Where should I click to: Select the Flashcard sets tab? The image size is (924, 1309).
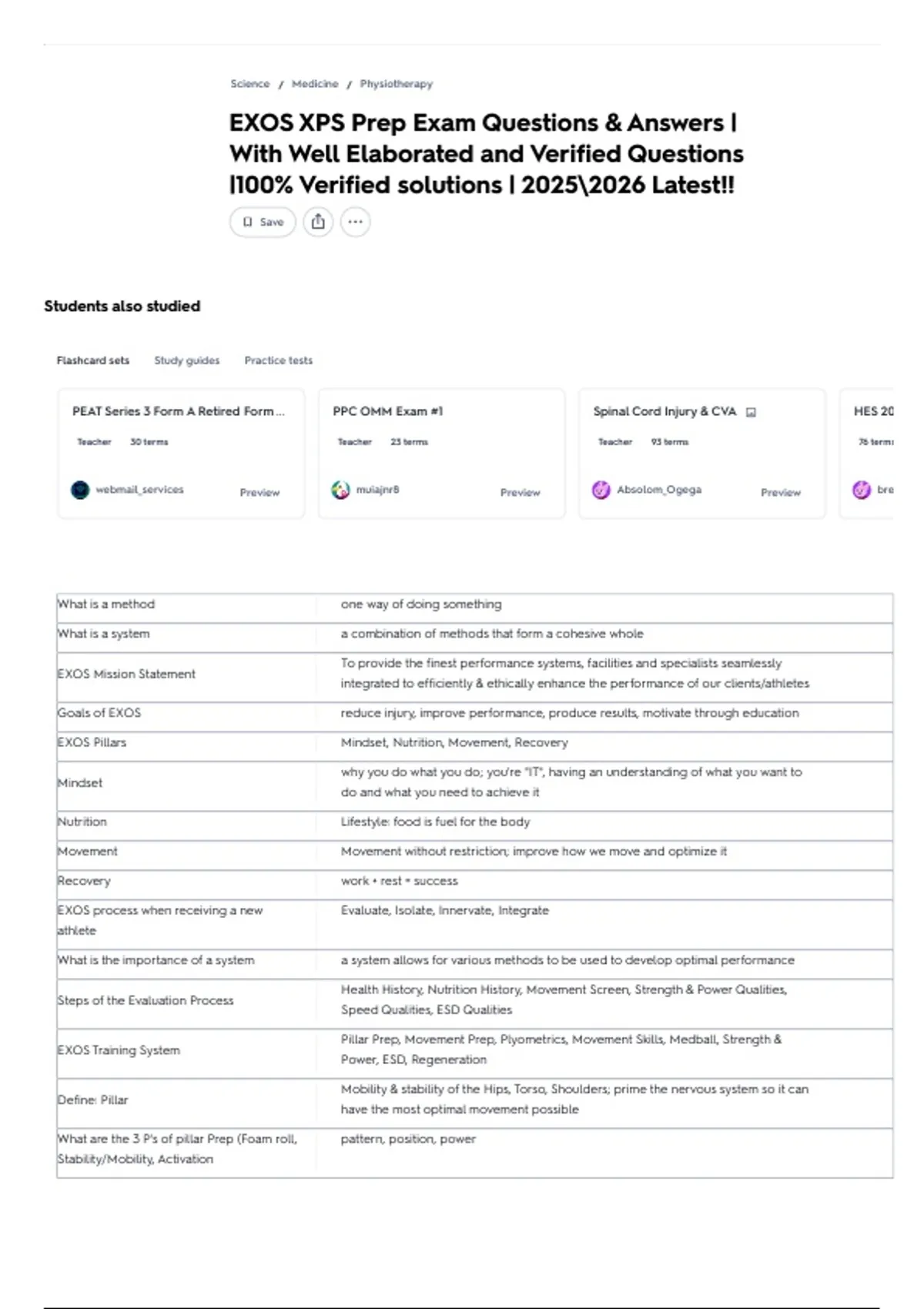pos(93,360)
